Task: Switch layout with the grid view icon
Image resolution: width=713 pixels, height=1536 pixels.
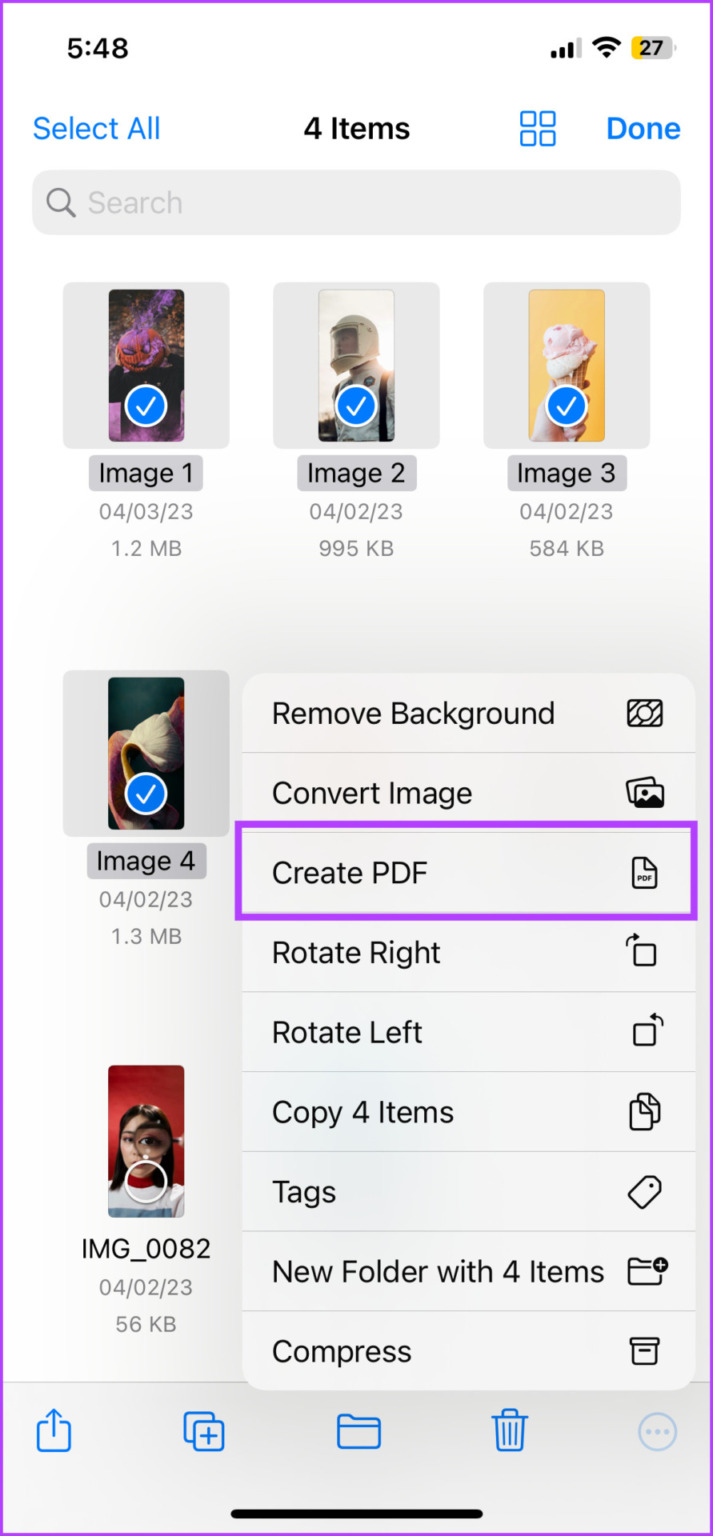Action: (537, 128)
